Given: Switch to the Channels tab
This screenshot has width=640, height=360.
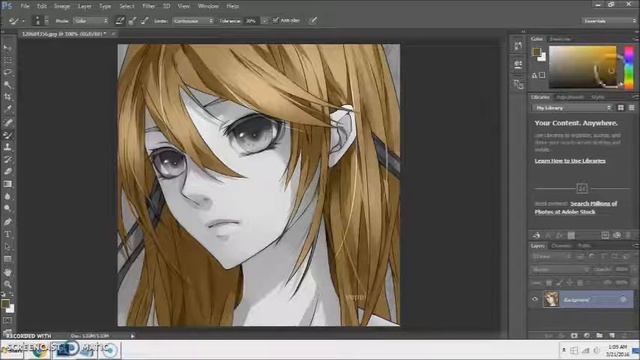Looking at the screenshot, I should coord(560,246).
